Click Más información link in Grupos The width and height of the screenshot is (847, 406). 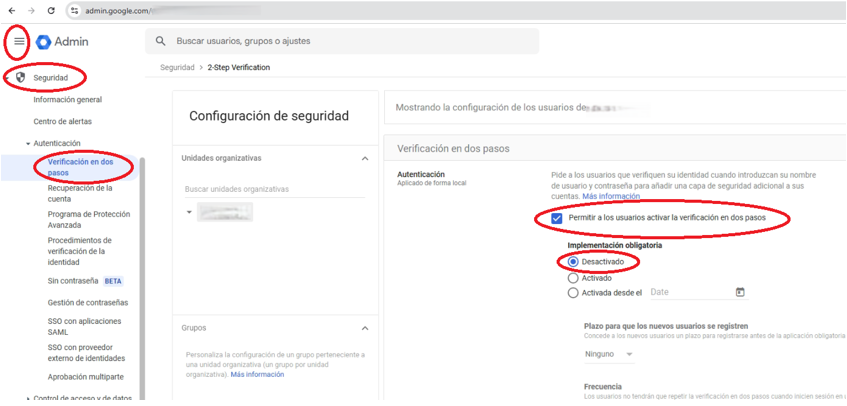click(257, 375)
